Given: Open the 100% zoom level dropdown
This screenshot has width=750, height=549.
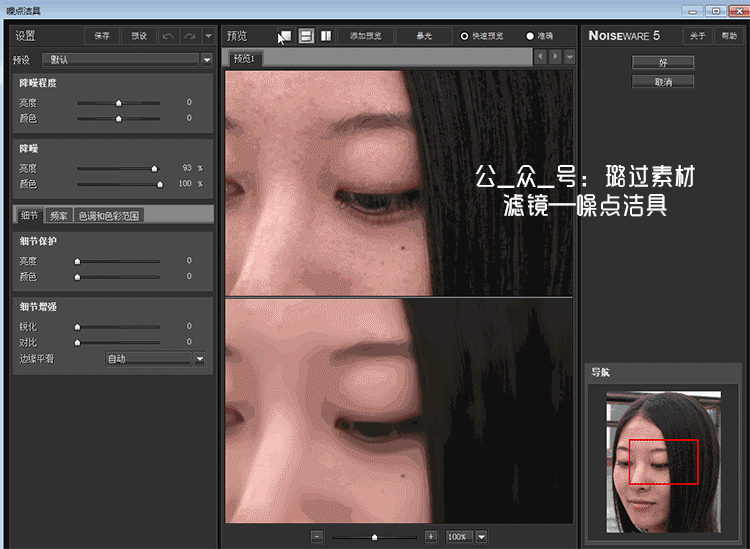Looking at the screenshot, I should (x=482, y=536).
